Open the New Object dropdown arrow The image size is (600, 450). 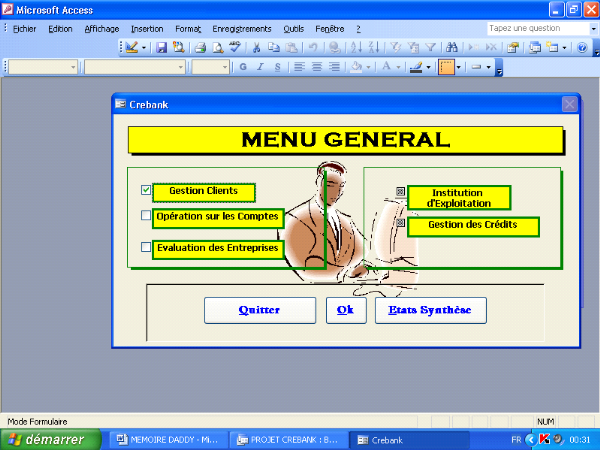tap(564, 48)
